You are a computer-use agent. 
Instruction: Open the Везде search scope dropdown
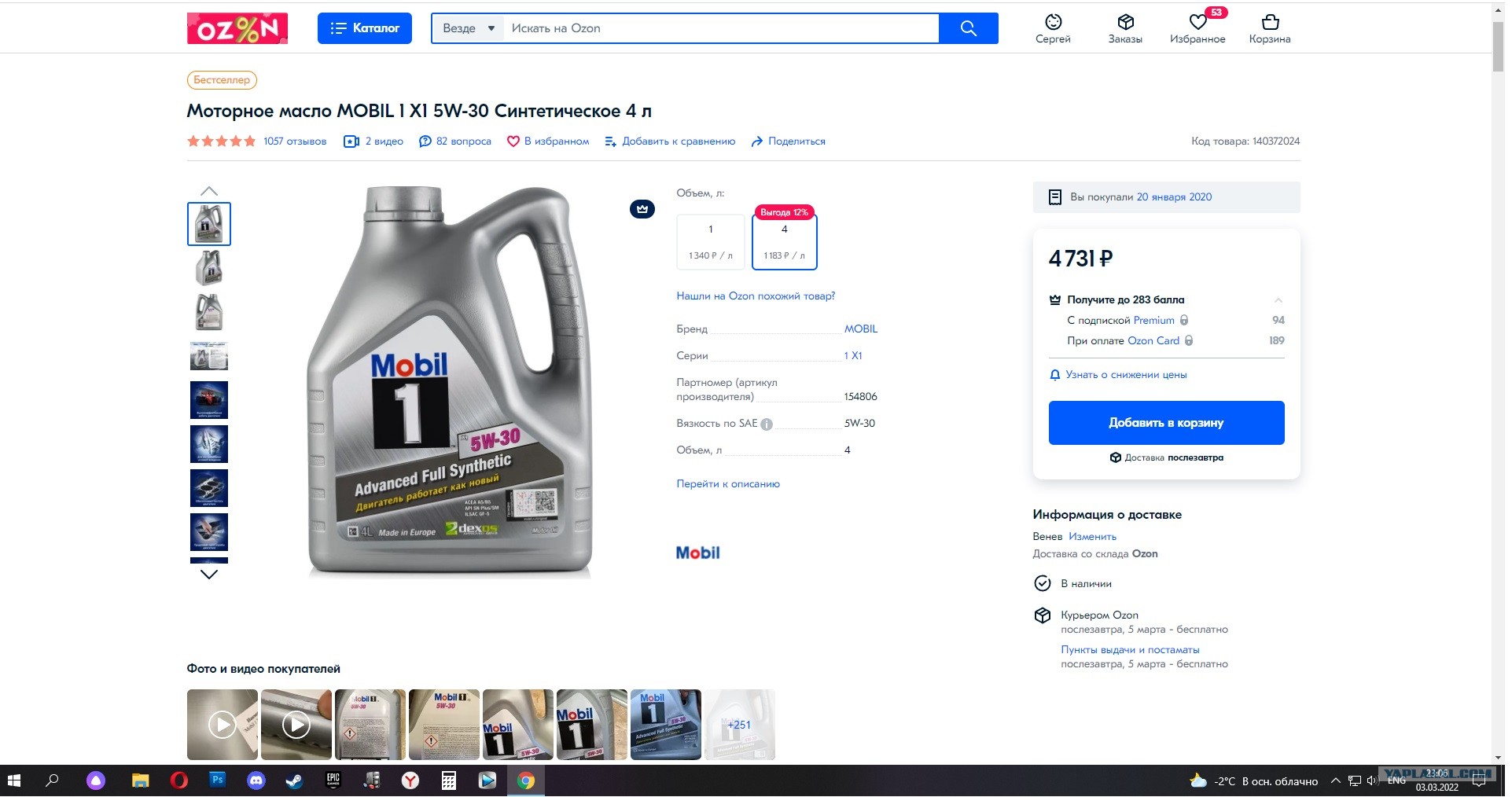coord(468,28)
